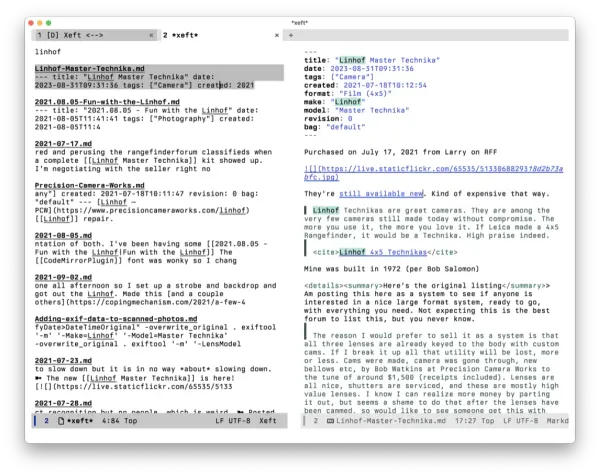Click the tags value '["Camera"]'
This screenshot has width=600, height=476.
click(x=352, y=77)
